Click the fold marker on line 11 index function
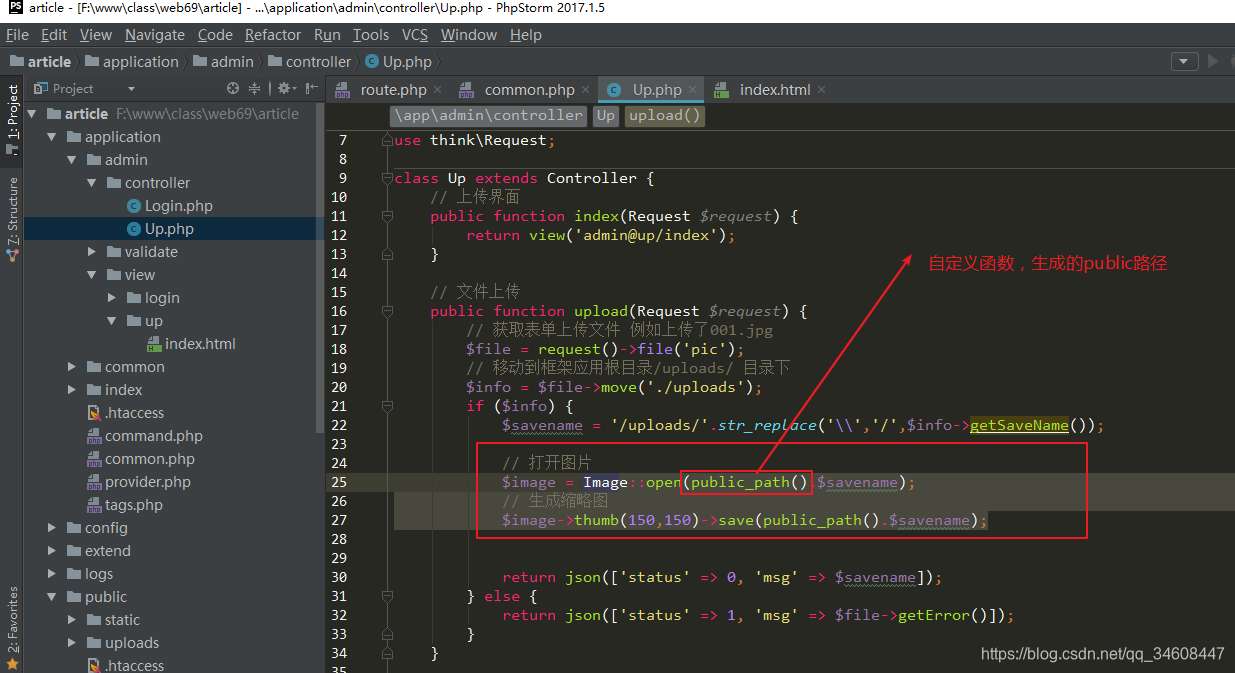Screen dimensions: 1235x673 (387, 216)
